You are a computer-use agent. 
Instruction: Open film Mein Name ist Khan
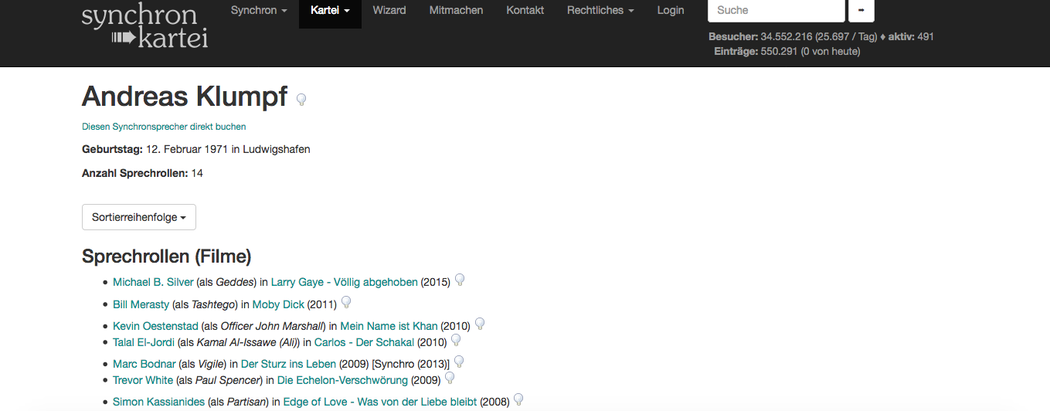389,327
